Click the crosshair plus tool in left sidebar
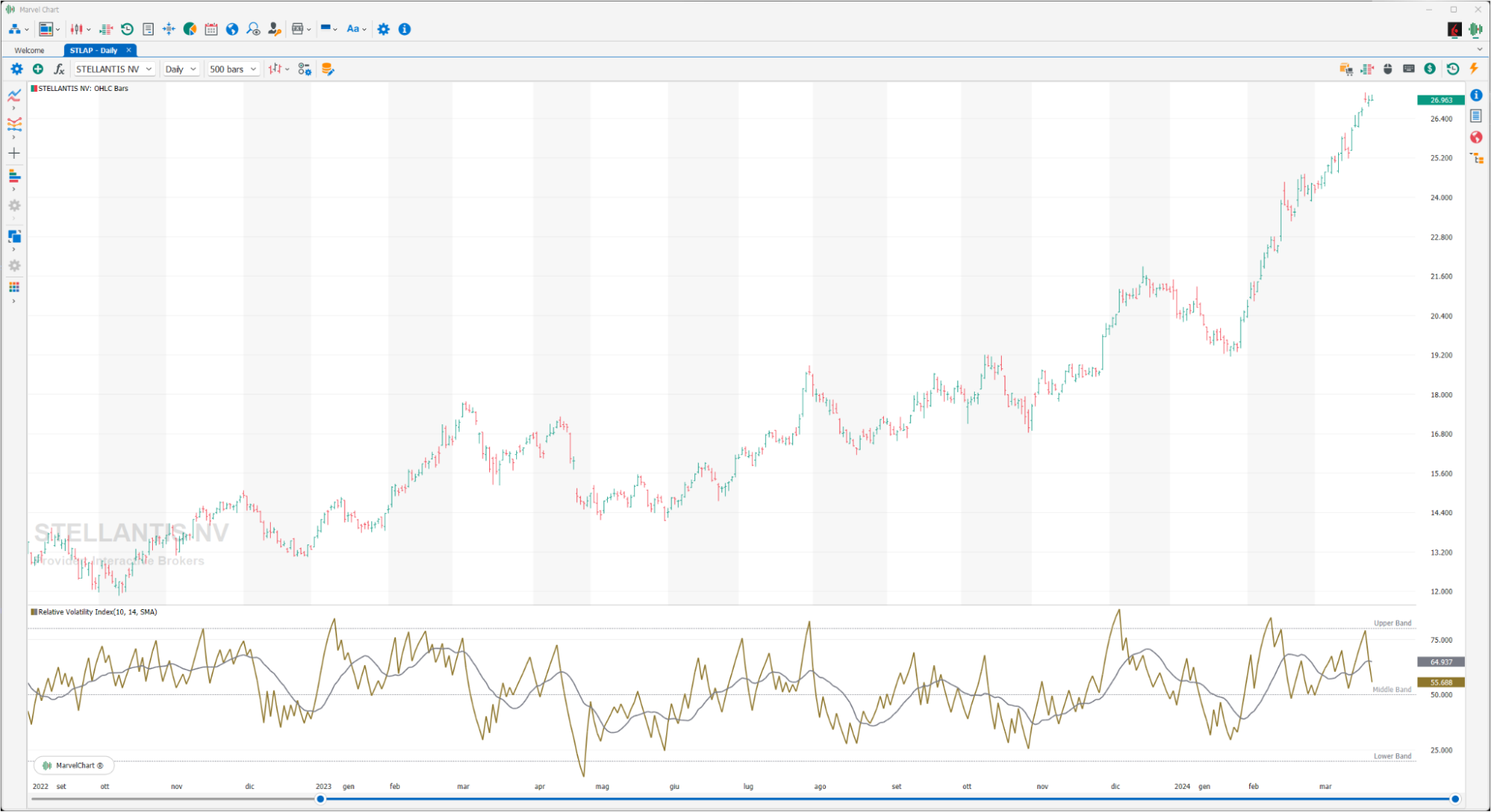Image resolution: width=1491 pixels, height=812 pixels. click(x=14, y=153)
